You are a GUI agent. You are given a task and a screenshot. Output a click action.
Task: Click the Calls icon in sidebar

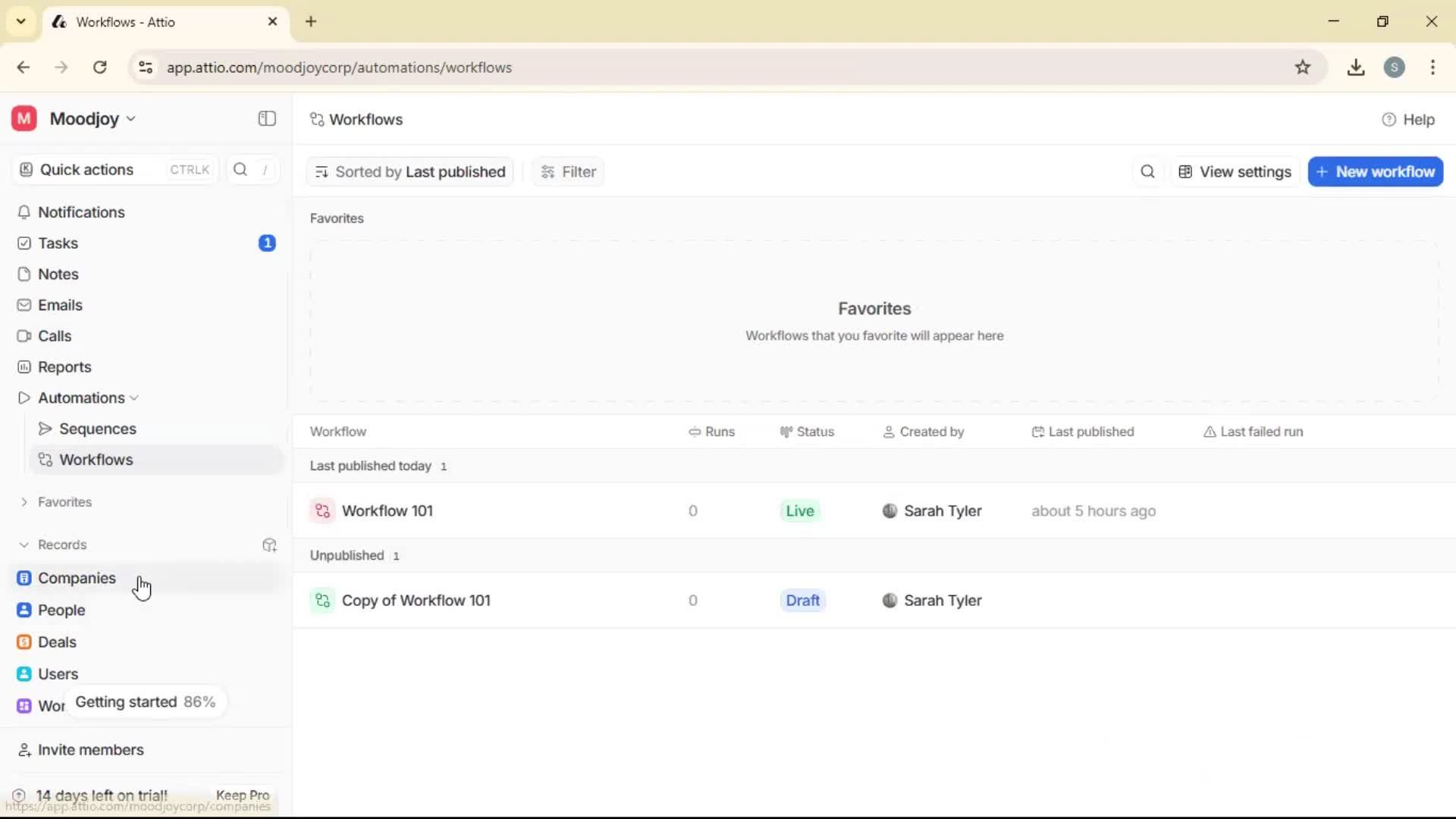tap(24, 336)
